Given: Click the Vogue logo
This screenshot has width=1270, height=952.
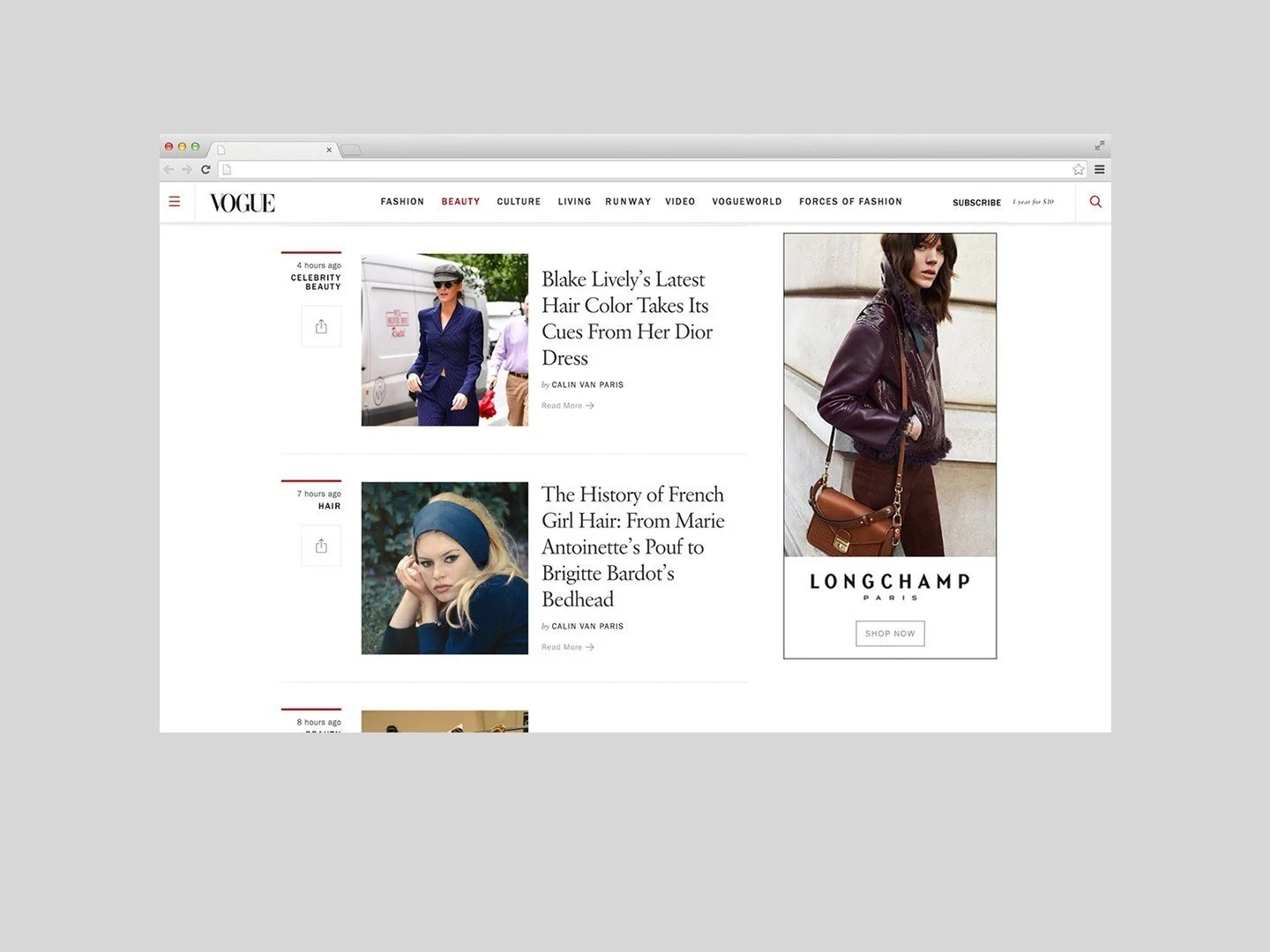Looking at the screenshot, I should pyautogui.click(x=243, y=203).
